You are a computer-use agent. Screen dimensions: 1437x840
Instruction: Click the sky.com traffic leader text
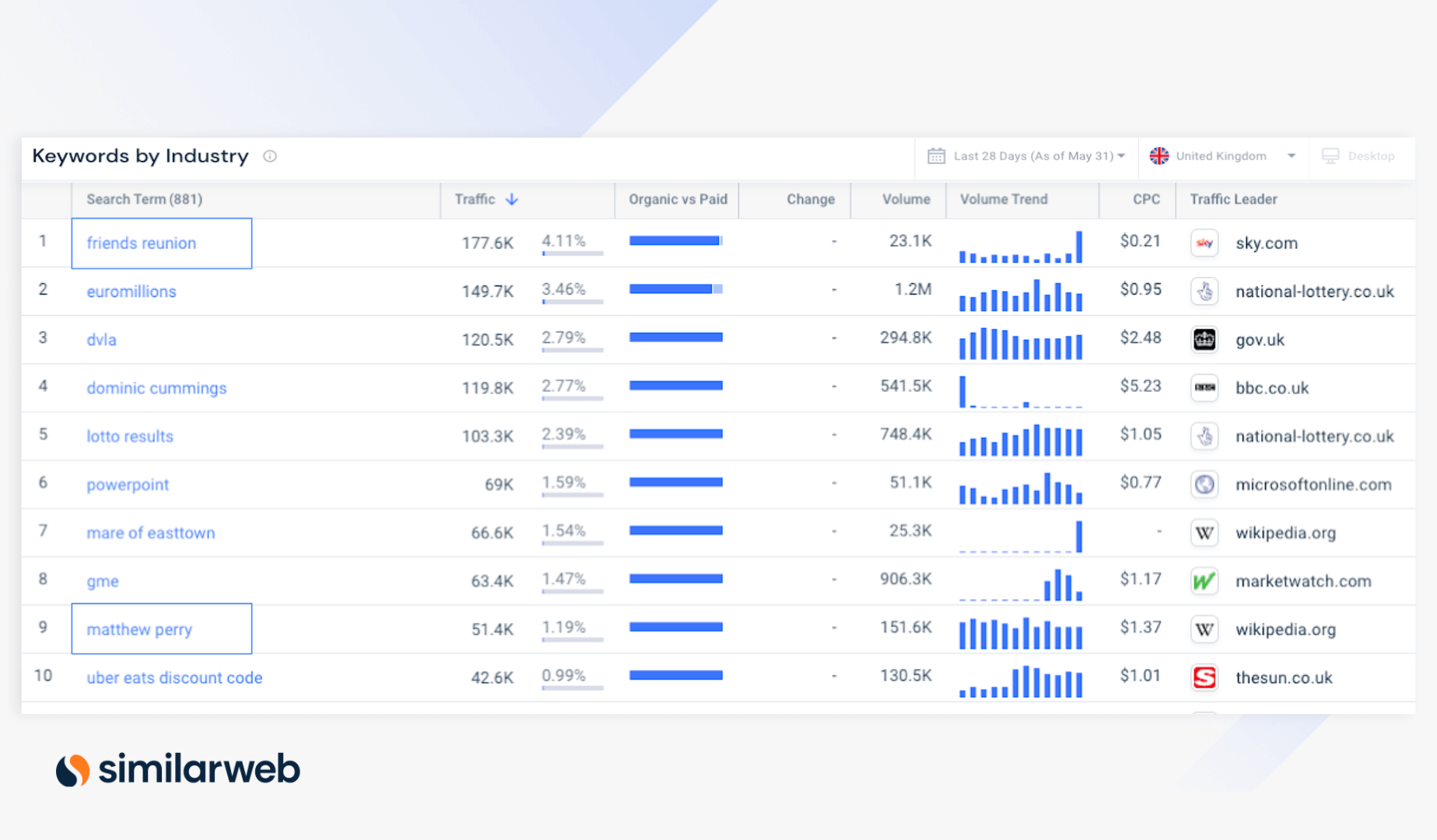click(1267, 243)
